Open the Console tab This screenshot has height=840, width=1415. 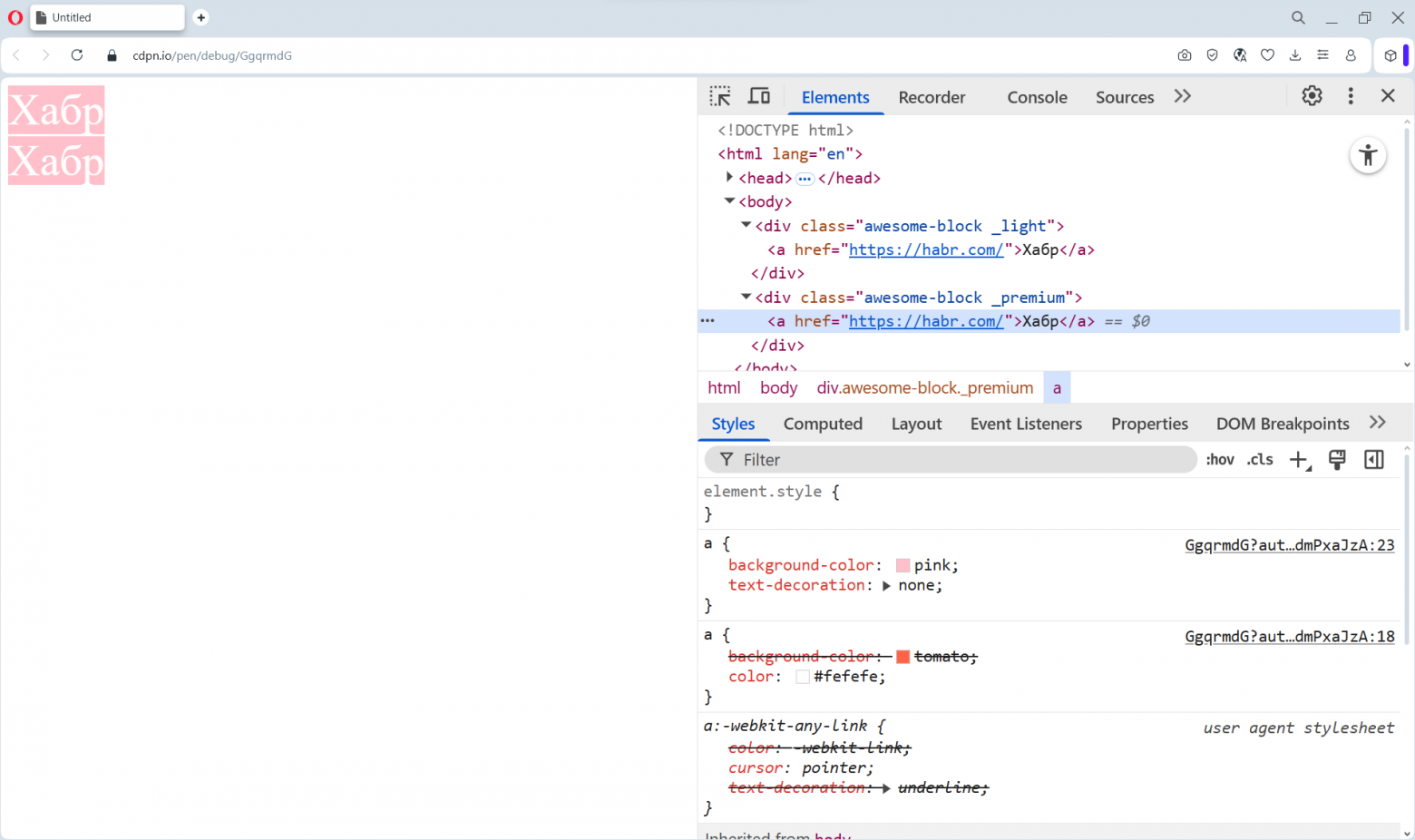(x=1037, y=97)
